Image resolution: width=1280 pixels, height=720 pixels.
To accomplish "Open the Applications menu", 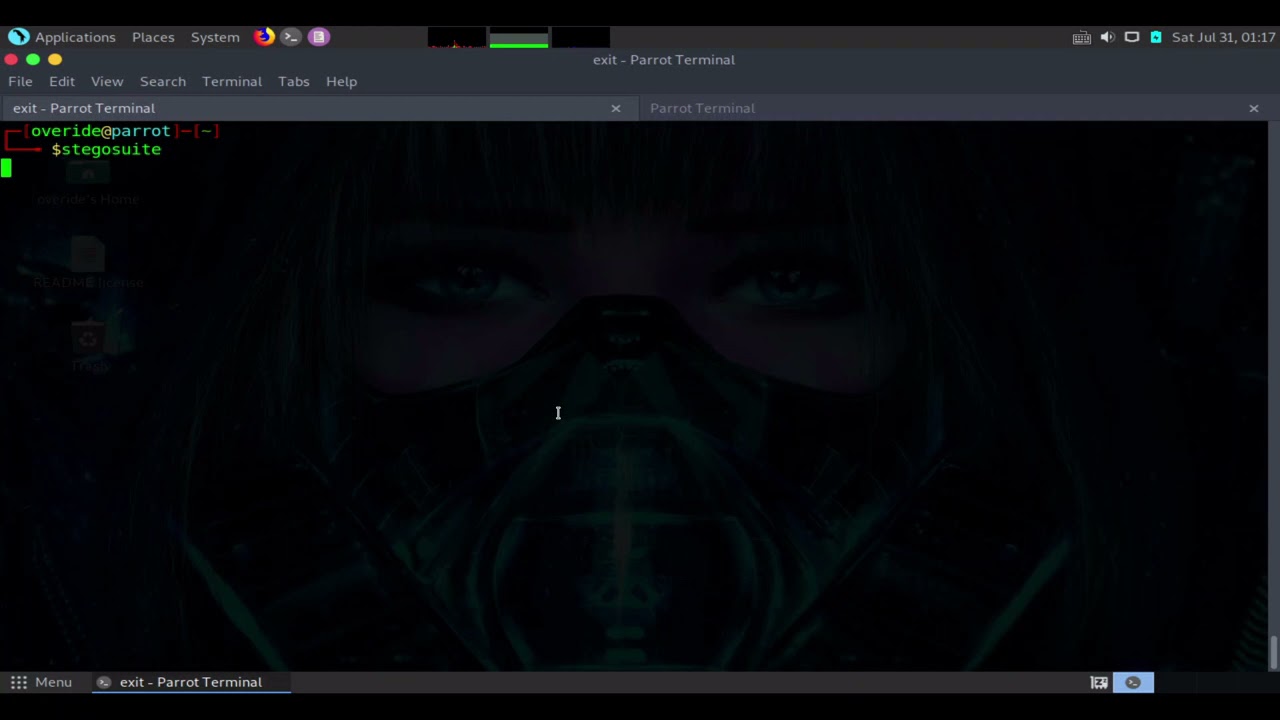I will point(75,37).
